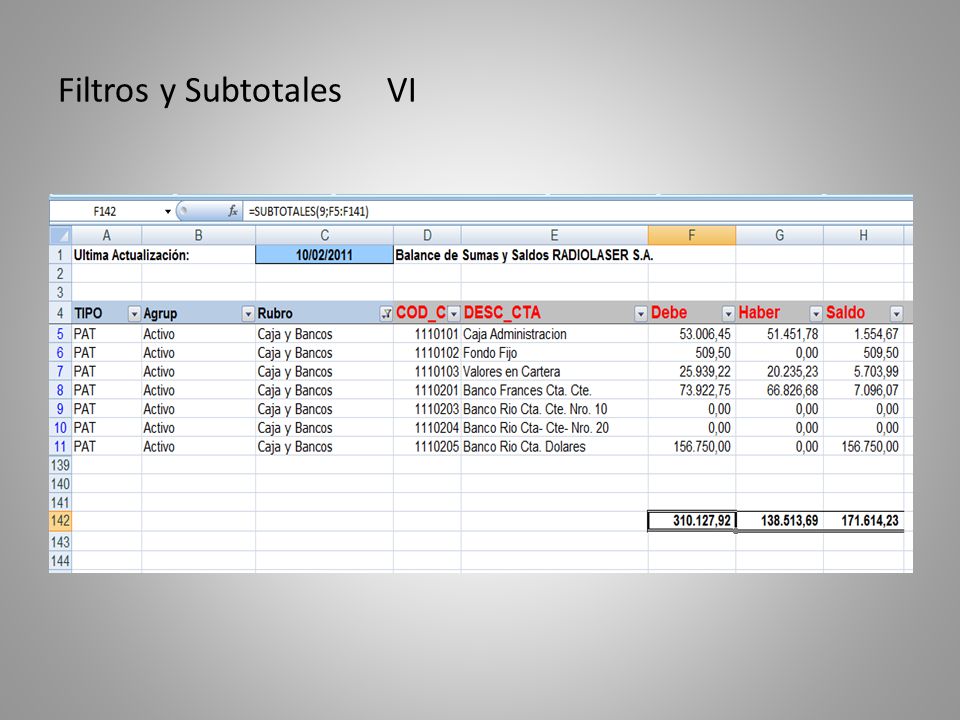Click the subtotal cell 310.127,92
The width and height of the screenshot is (960, 720).
coord(692,521)
